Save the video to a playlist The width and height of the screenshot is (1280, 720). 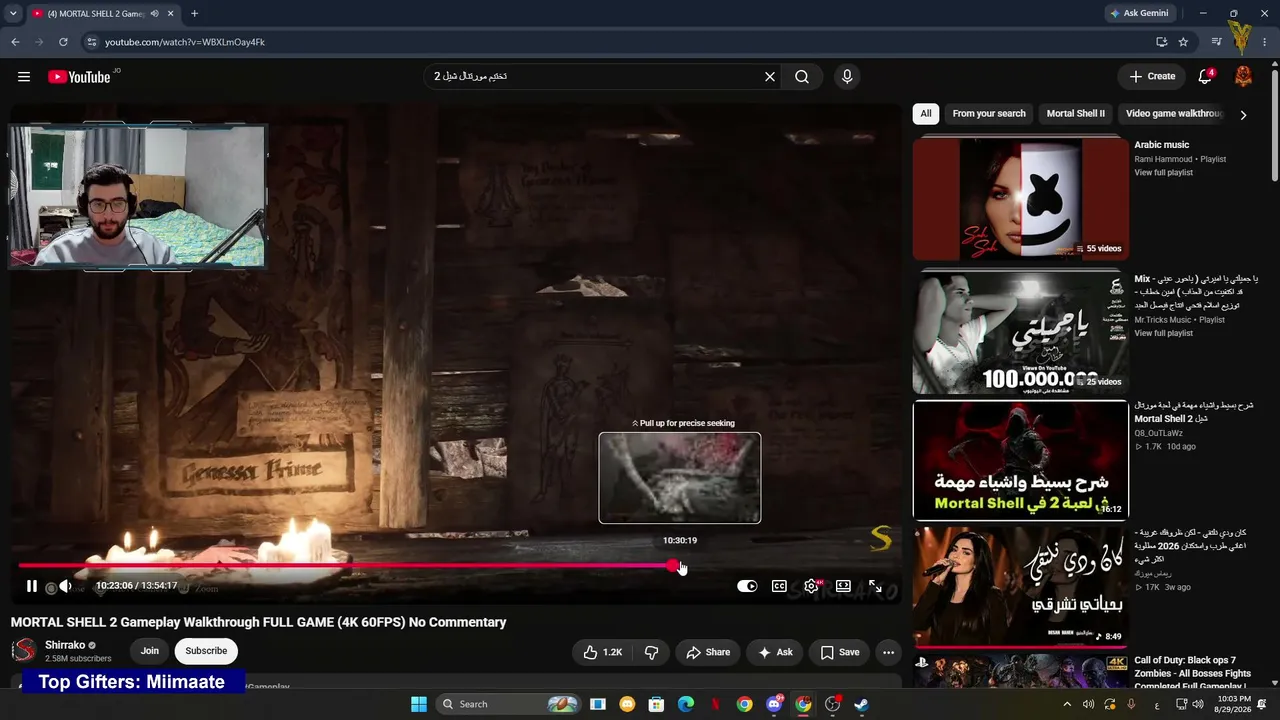point(839,652)
